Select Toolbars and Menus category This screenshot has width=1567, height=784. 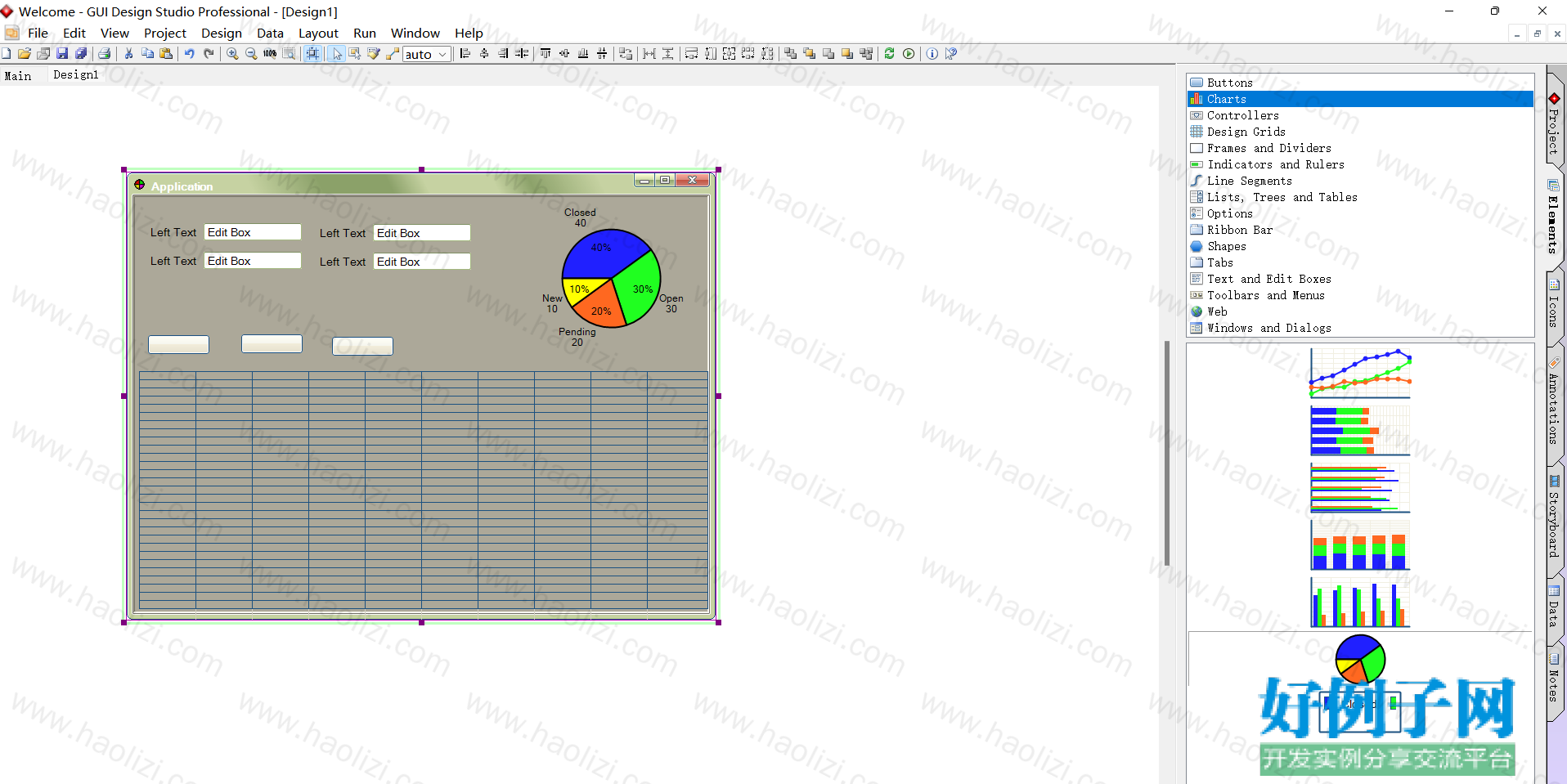[1360, 295]
